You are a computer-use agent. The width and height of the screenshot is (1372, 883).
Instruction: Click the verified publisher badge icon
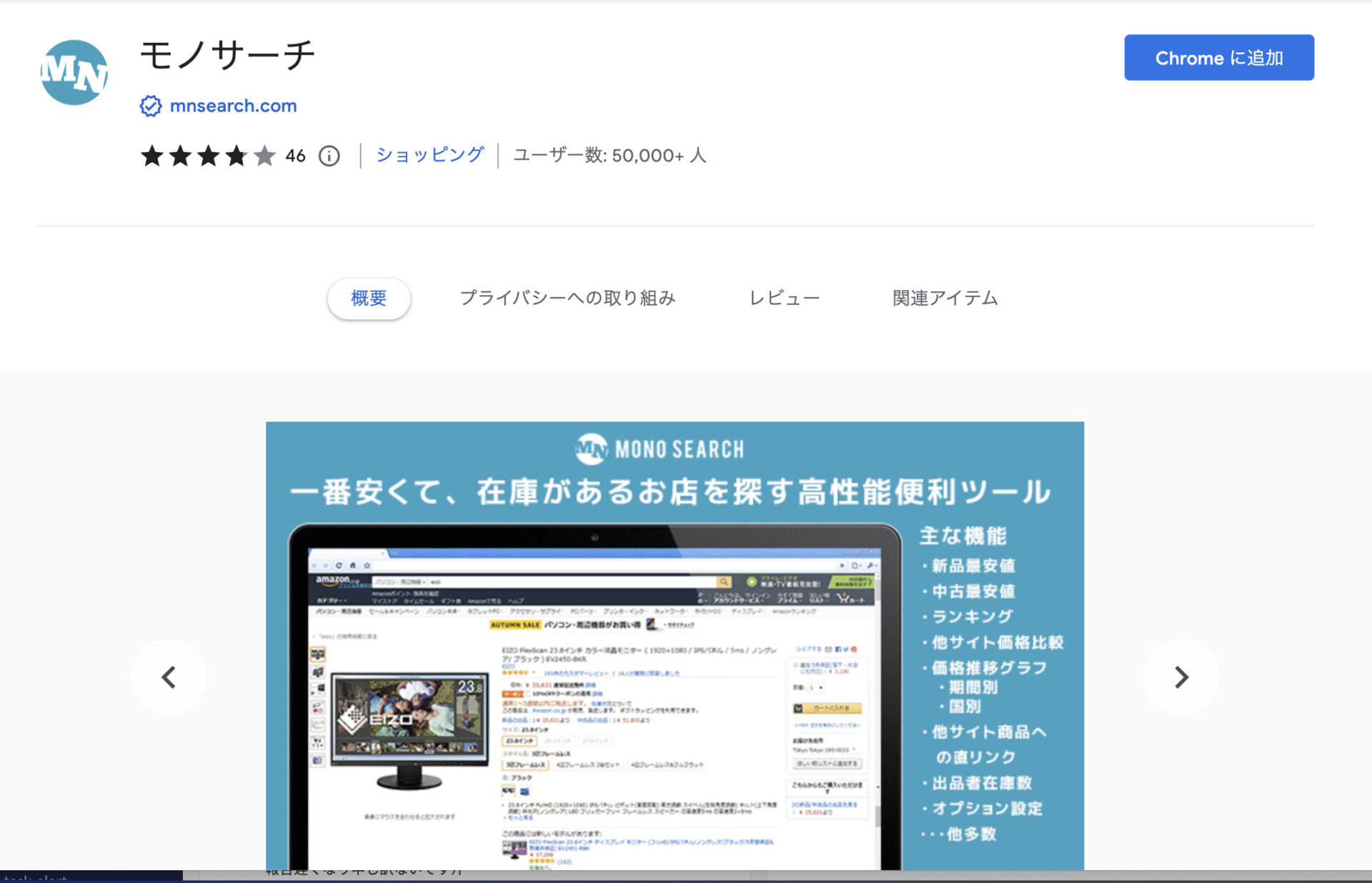(x=150, y=106)
